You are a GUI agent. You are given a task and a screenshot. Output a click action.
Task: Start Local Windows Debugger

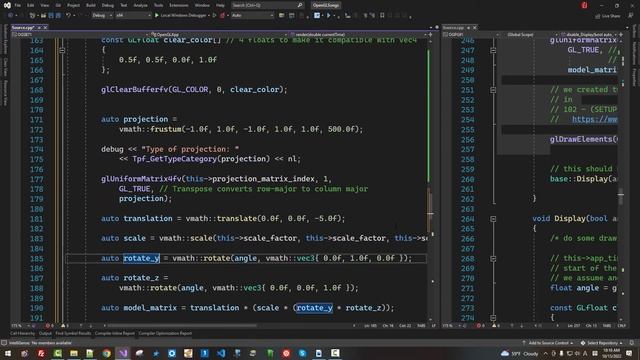tap(182, 16)
